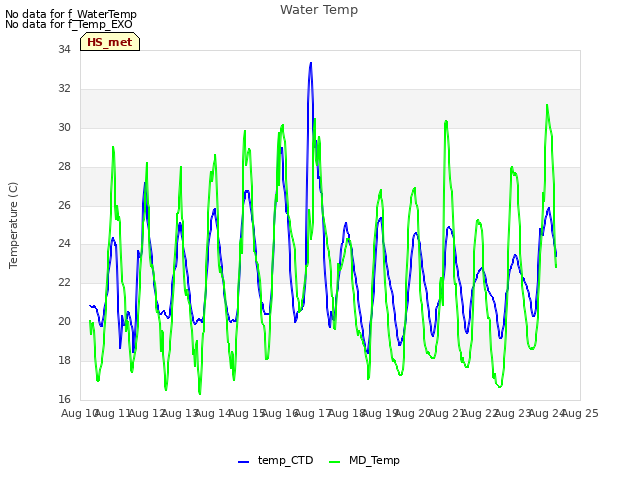640x480 pixels.
Task: Click the y-axis tick label 30
Action: pyautogui.click(x=64, y=127)
